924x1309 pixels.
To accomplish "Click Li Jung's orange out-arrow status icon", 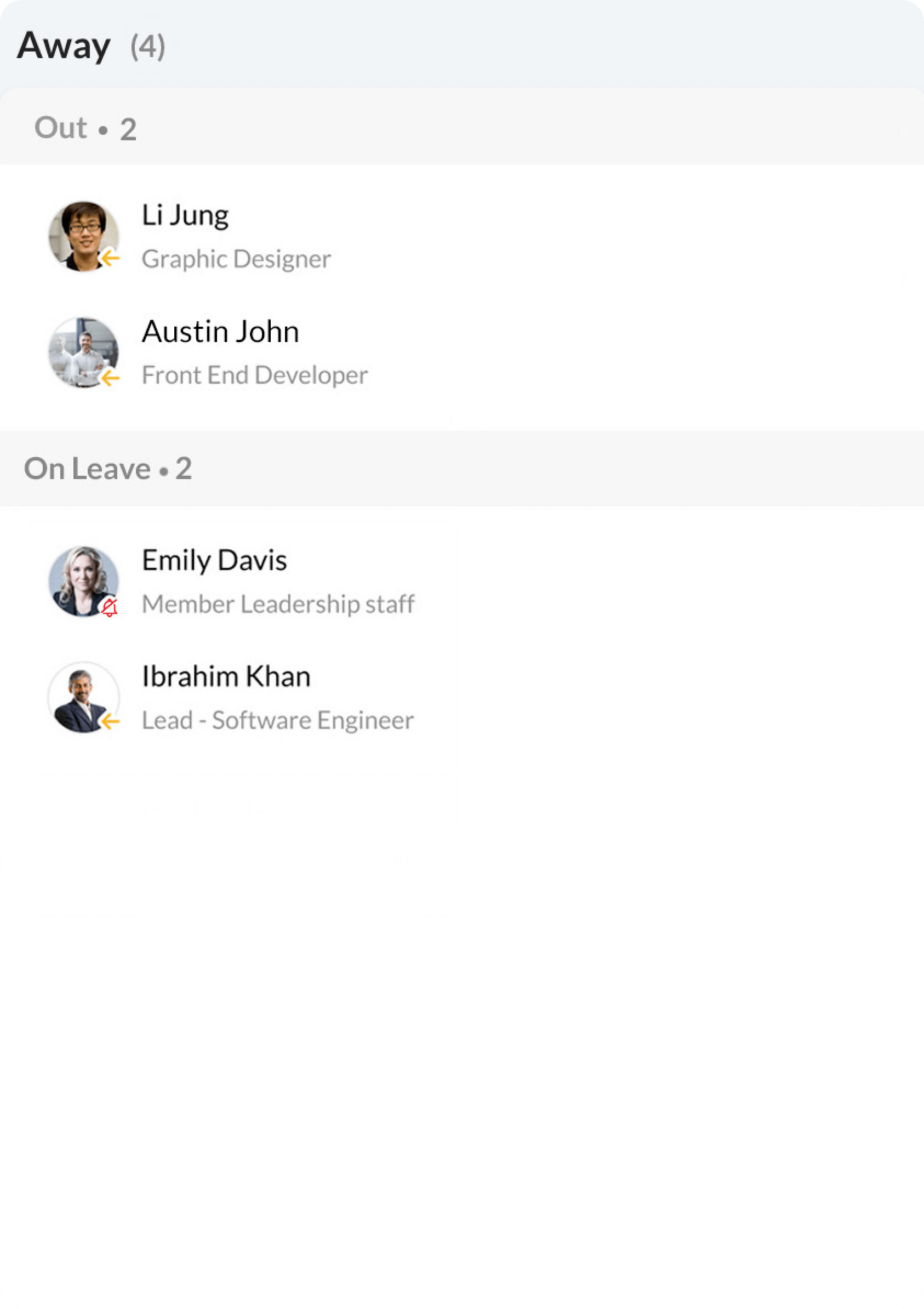I will [x=110, y=258].
